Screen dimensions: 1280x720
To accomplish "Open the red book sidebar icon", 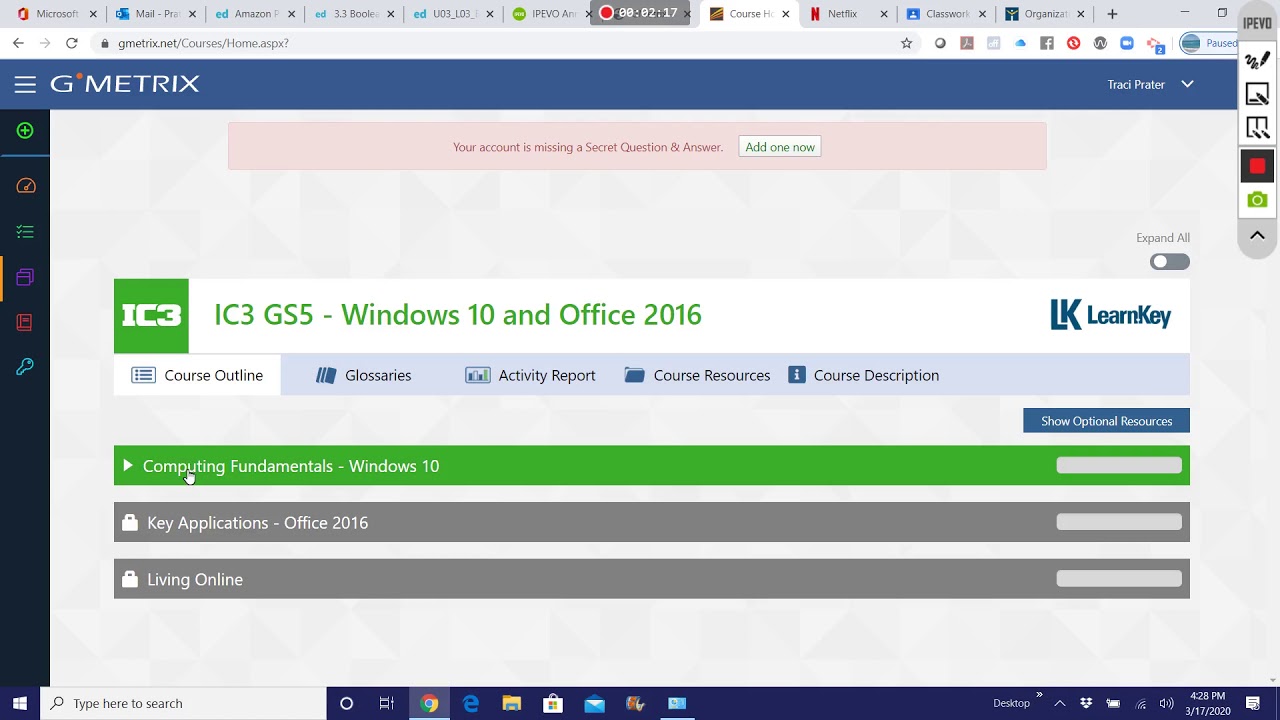I will click(x=25, y=322).
